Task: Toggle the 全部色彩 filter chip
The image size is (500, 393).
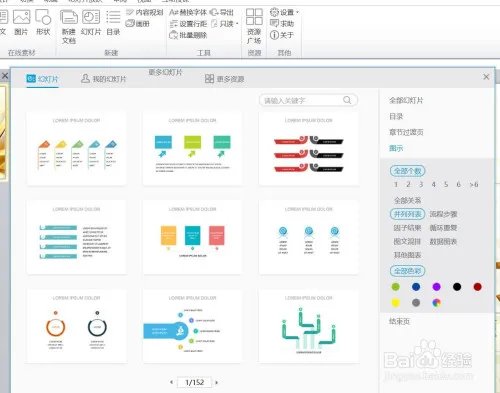Action: coord(407,271)
